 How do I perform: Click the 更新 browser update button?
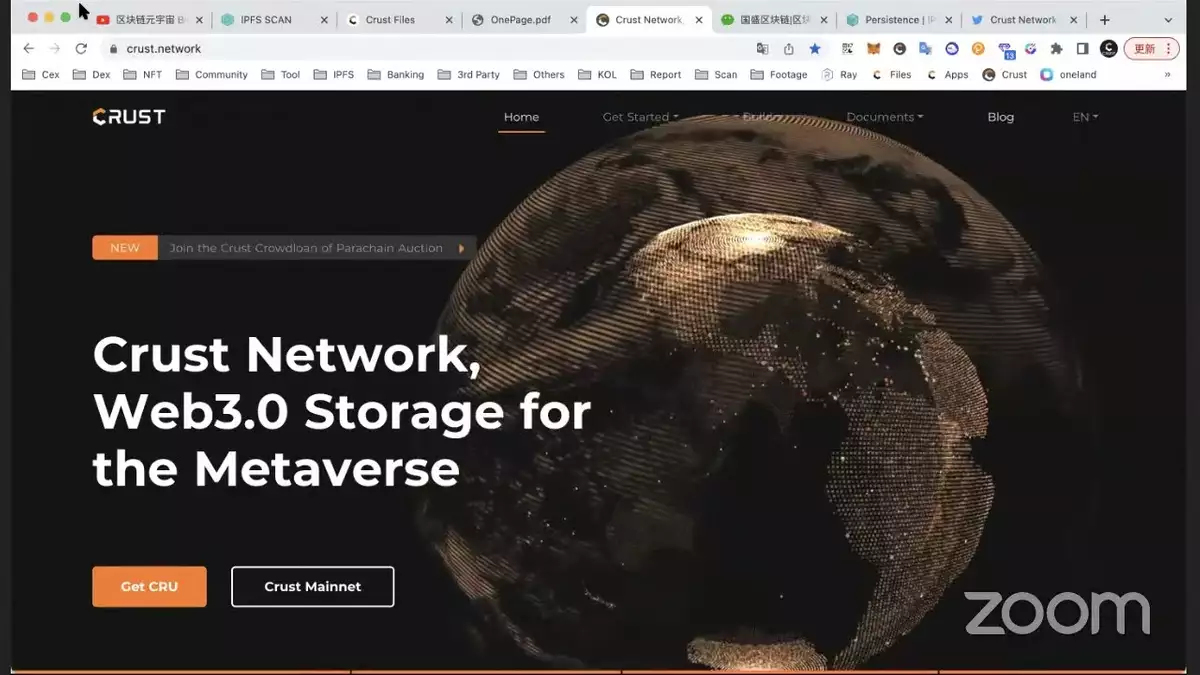[1153, 48]
